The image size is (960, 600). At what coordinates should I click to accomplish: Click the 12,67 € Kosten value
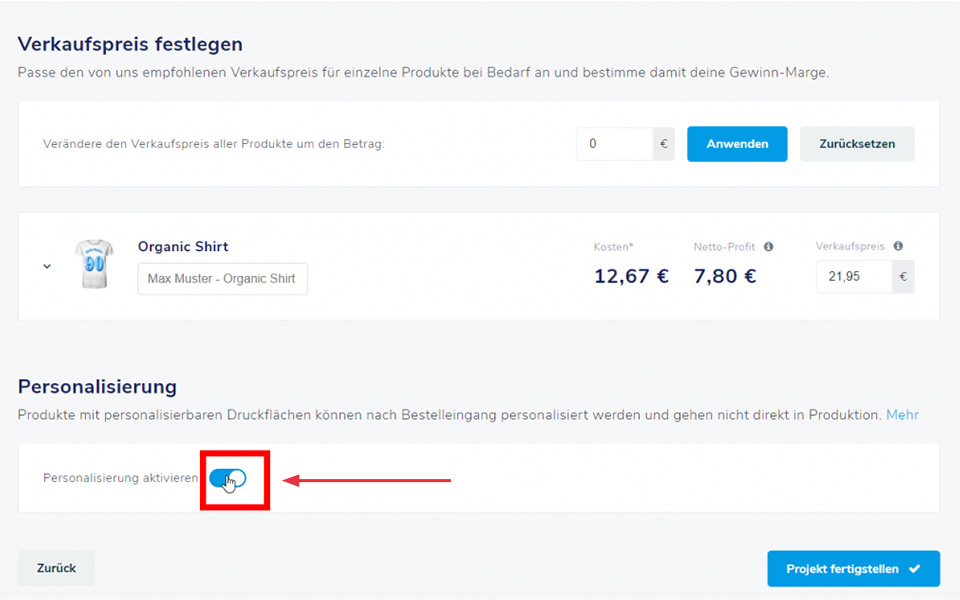click(x=631, y=276)
